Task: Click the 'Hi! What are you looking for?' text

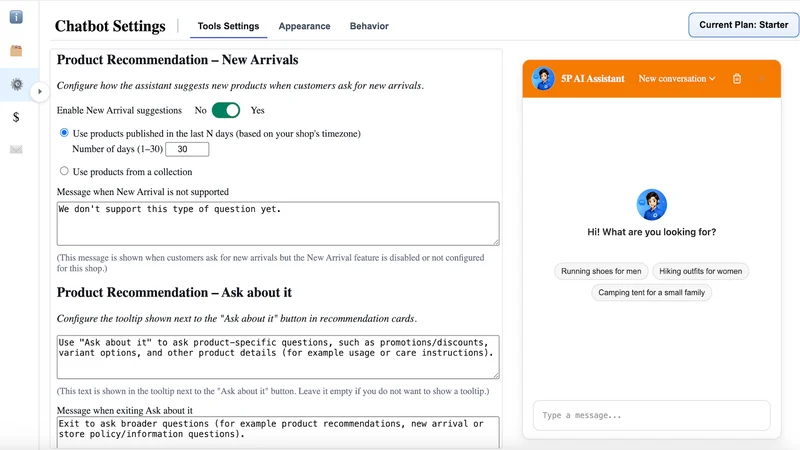Action: [x=652, y=232]
